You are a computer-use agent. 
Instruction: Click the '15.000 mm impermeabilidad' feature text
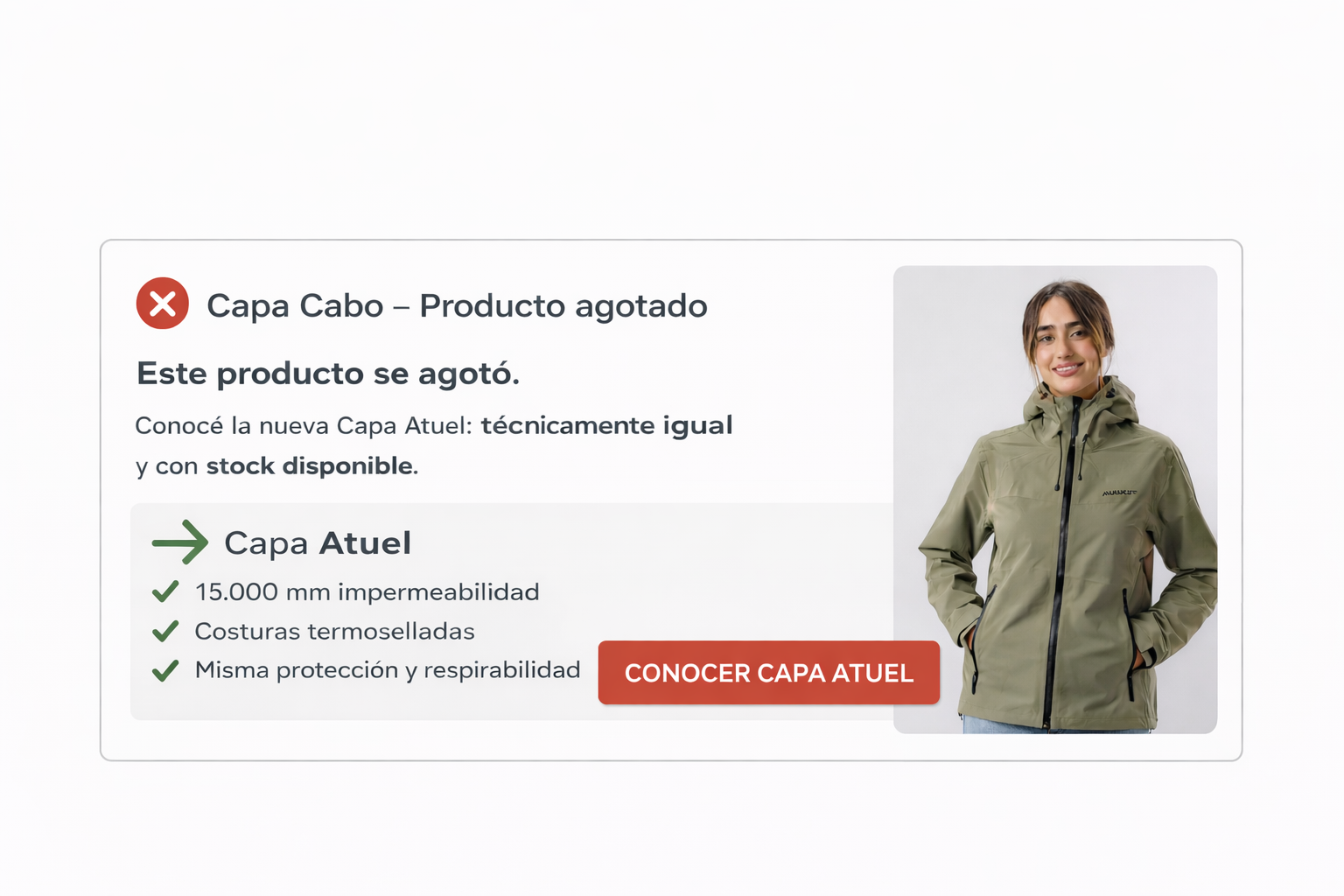[x=367, y=592]
